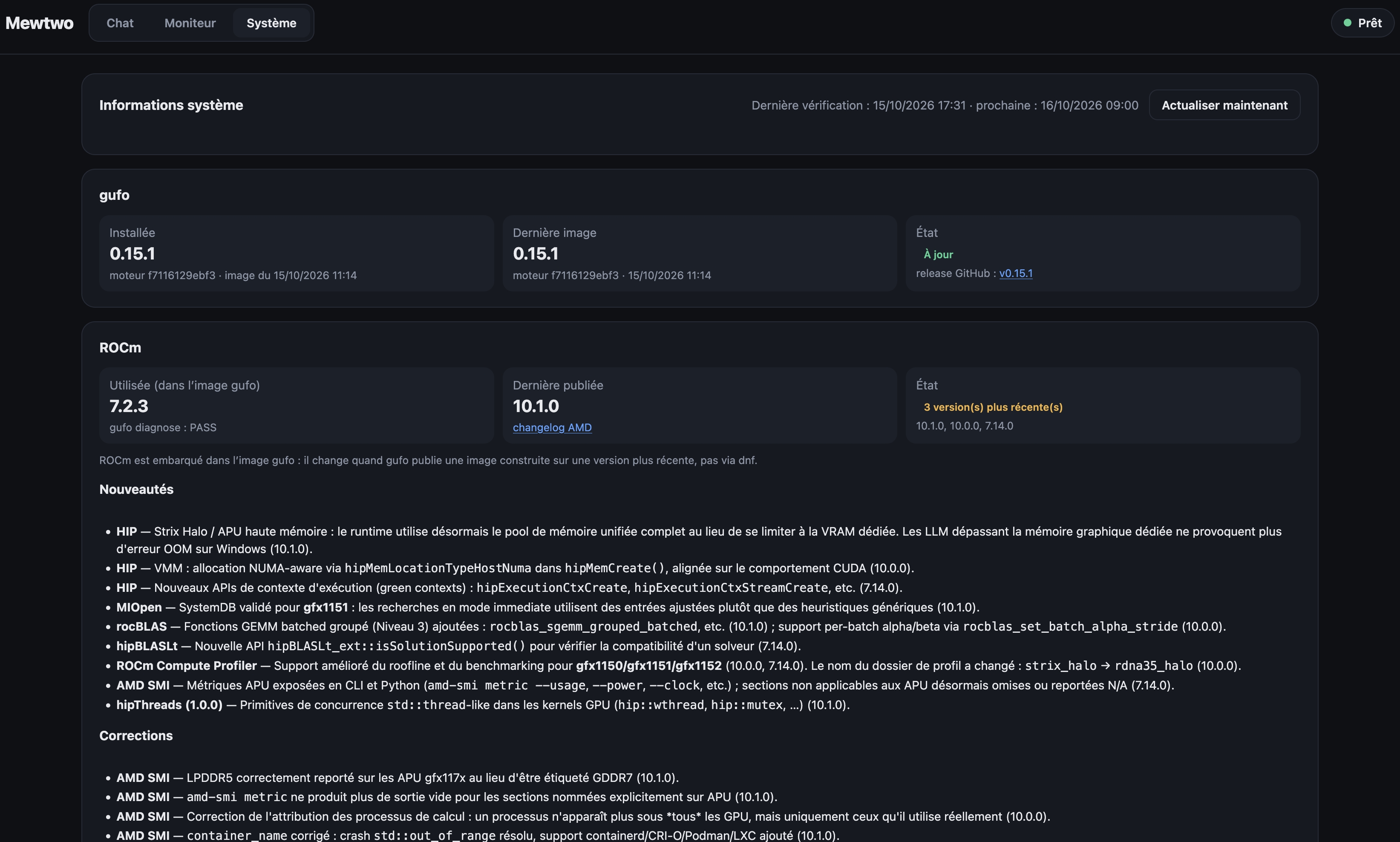Click the 'À jour' status label
This screenshot has width=1400, height=842.
tap(938, 254)
